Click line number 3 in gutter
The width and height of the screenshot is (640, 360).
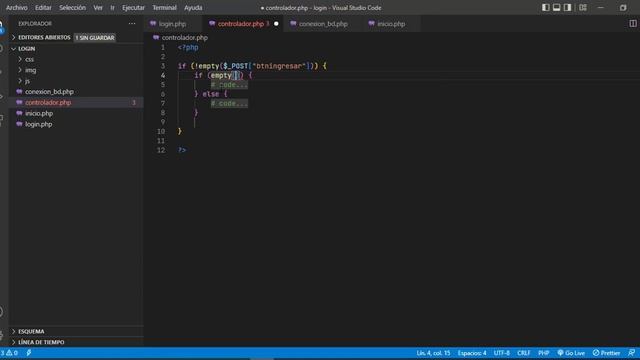(x=163, y=66)
